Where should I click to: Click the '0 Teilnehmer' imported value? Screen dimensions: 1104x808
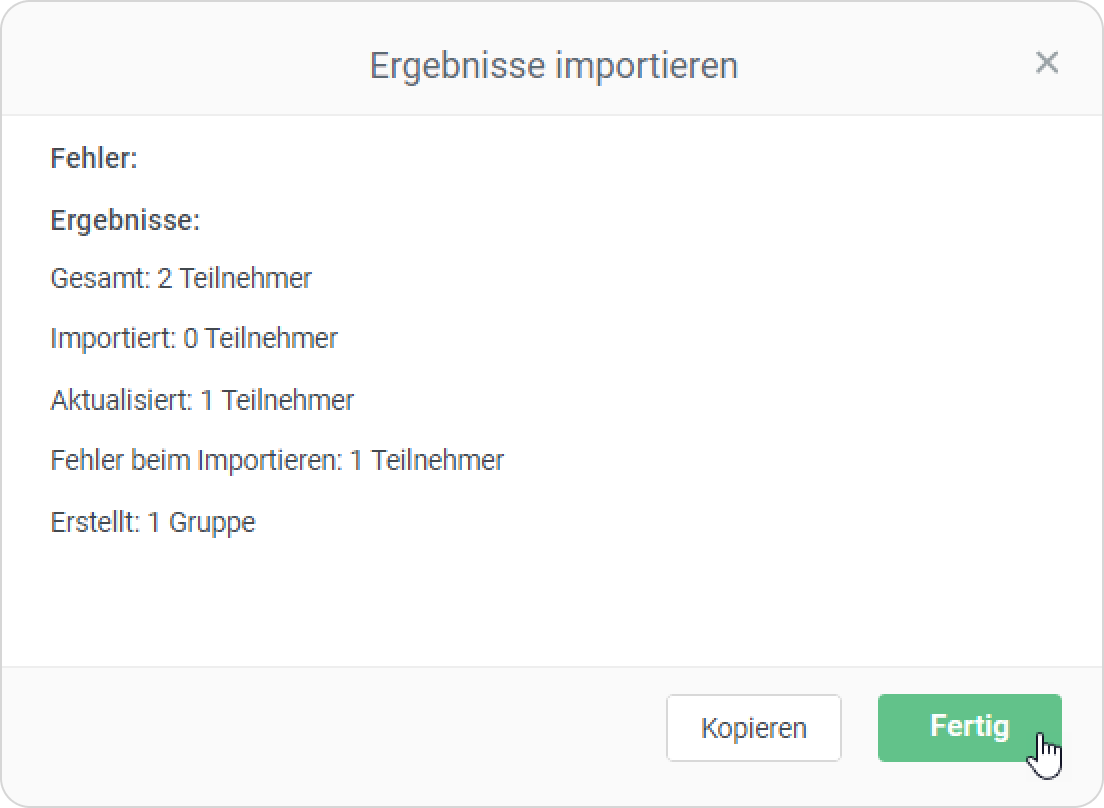261,339
